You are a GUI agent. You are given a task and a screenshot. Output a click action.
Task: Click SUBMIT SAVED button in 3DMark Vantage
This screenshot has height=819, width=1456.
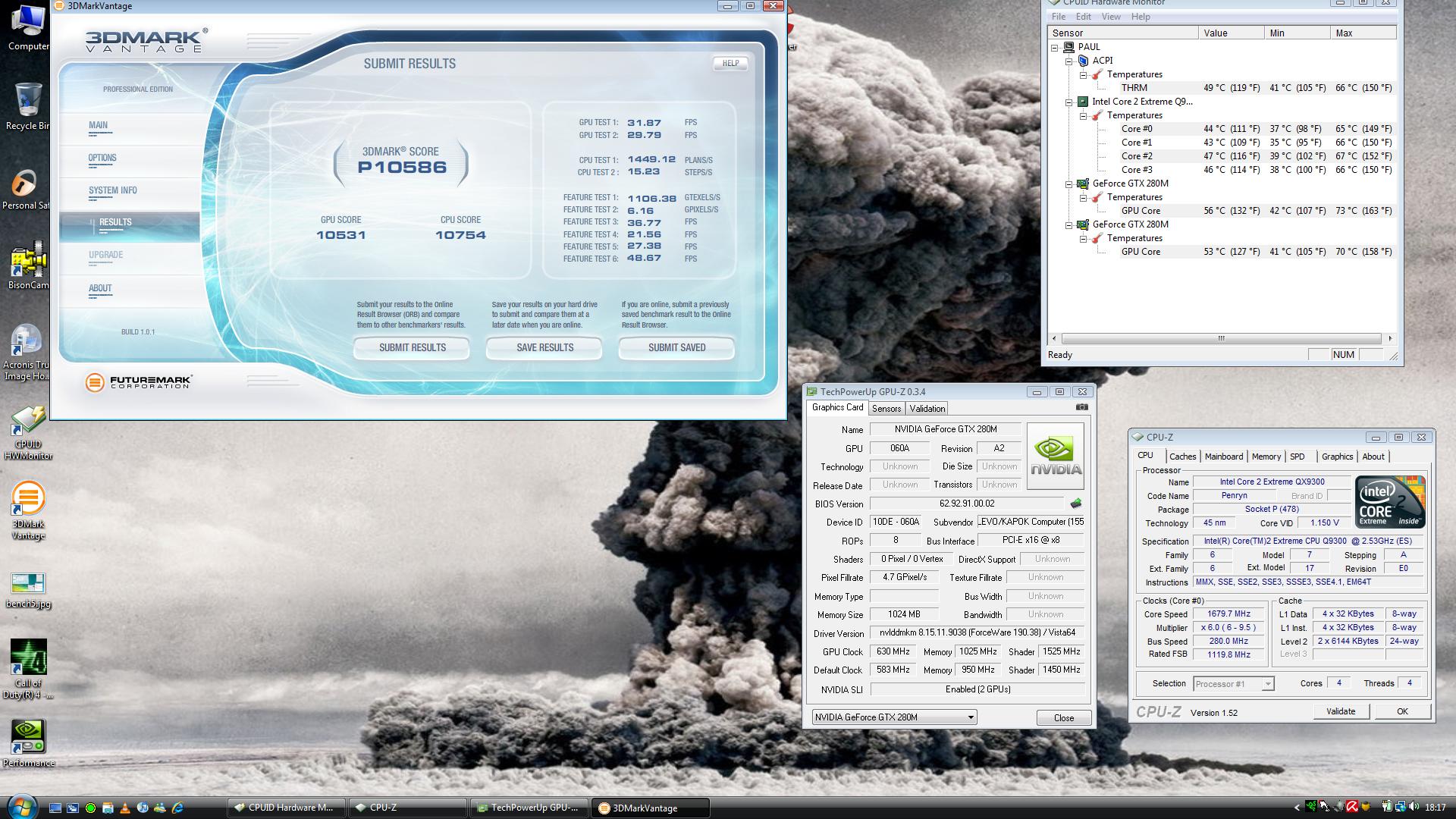[x=676, y=348]
